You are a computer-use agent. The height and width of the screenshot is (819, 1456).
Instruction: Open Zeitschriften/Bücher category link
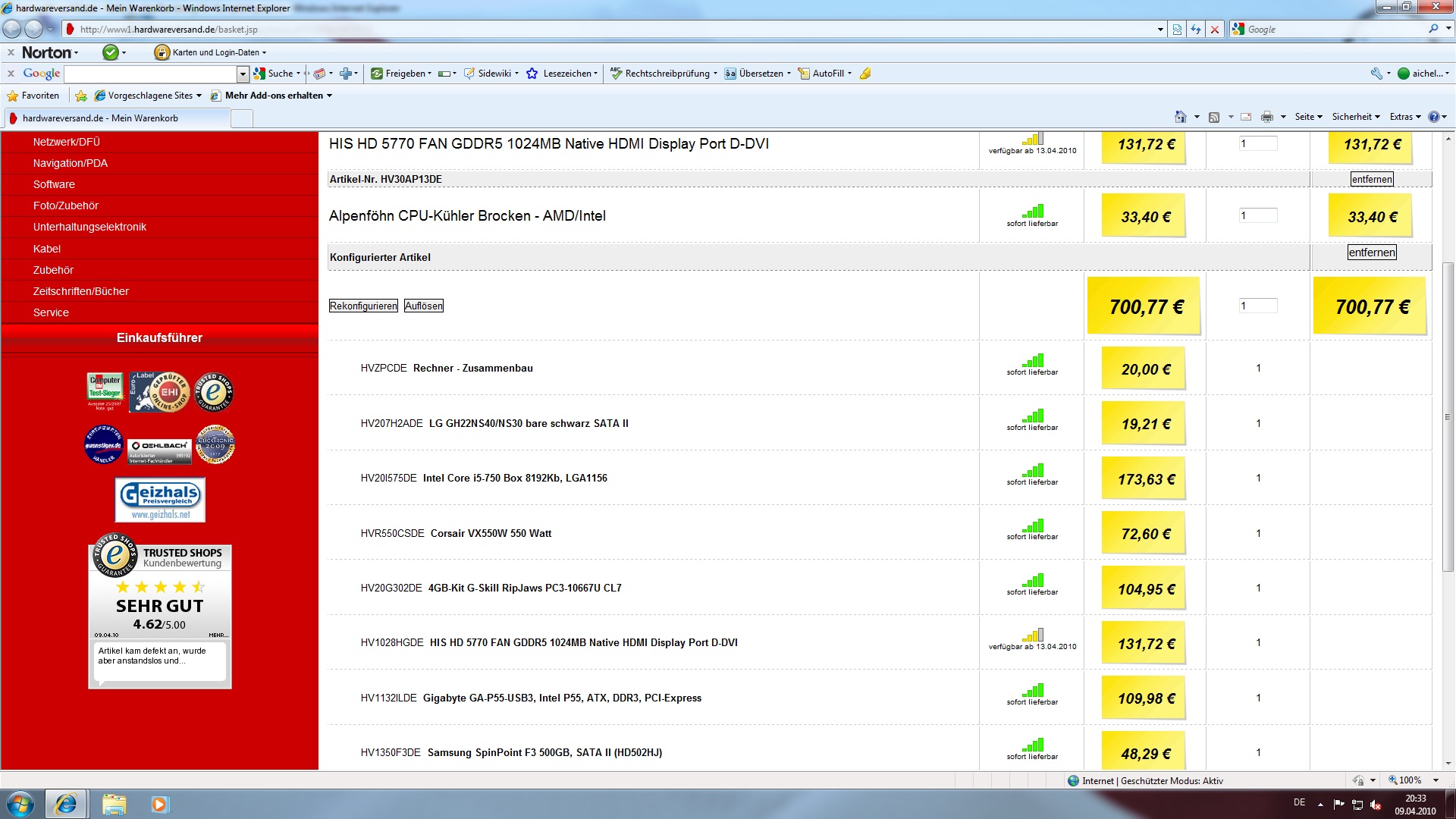(80, 291)
